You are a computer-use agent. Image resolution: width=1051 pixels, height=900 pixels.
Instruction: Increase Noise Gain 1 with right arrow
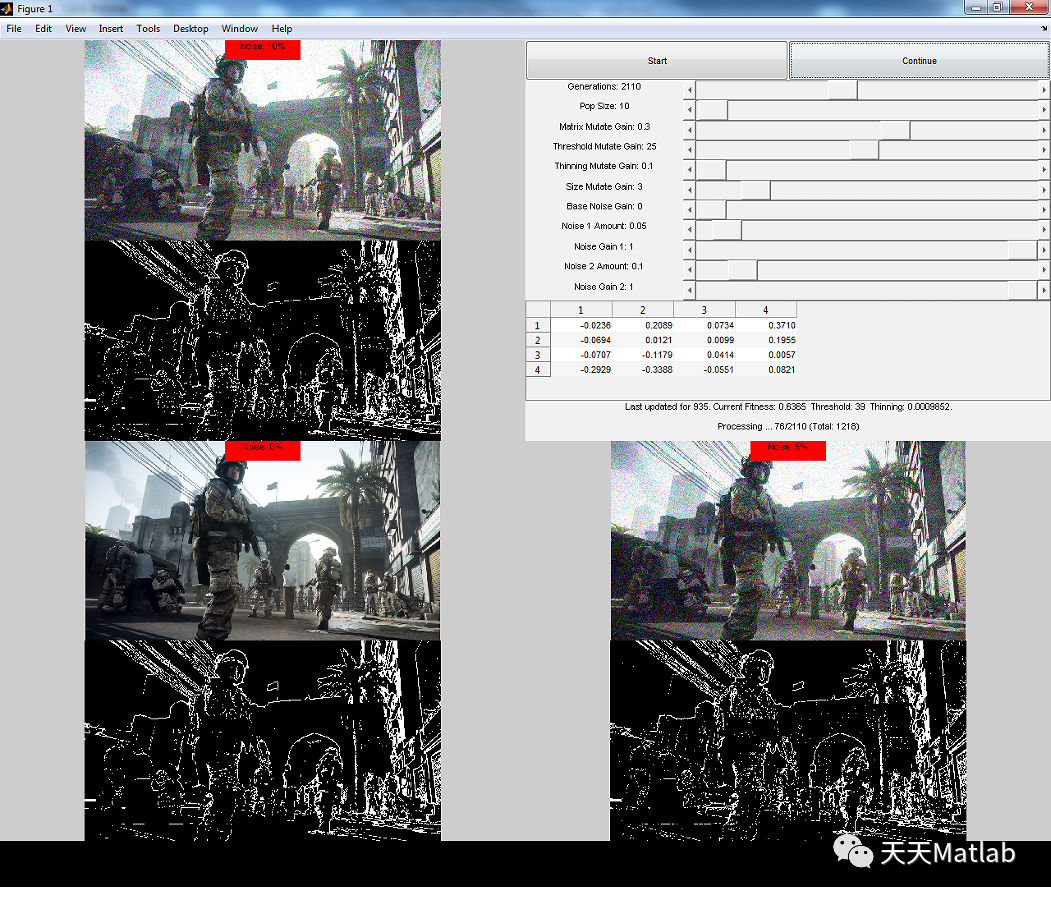(x=1044, y=250)
